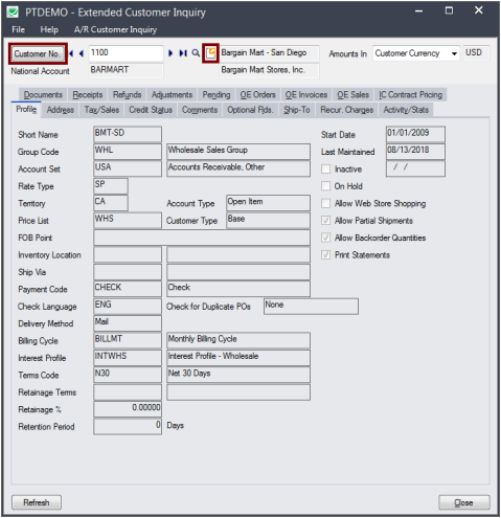Click the Check Language field ENG
The height and width of the screenshot is (518, 501).
click(x=127, y=306)
